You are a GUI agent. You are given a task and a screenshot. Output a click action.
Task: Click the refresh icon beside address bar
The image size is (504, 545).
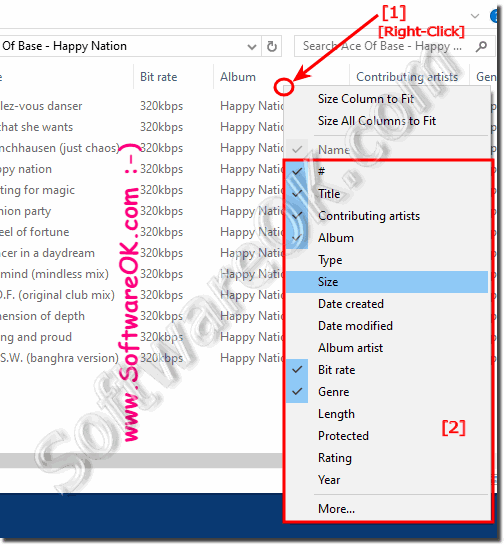pyautogui.click(x=271, y=46)
